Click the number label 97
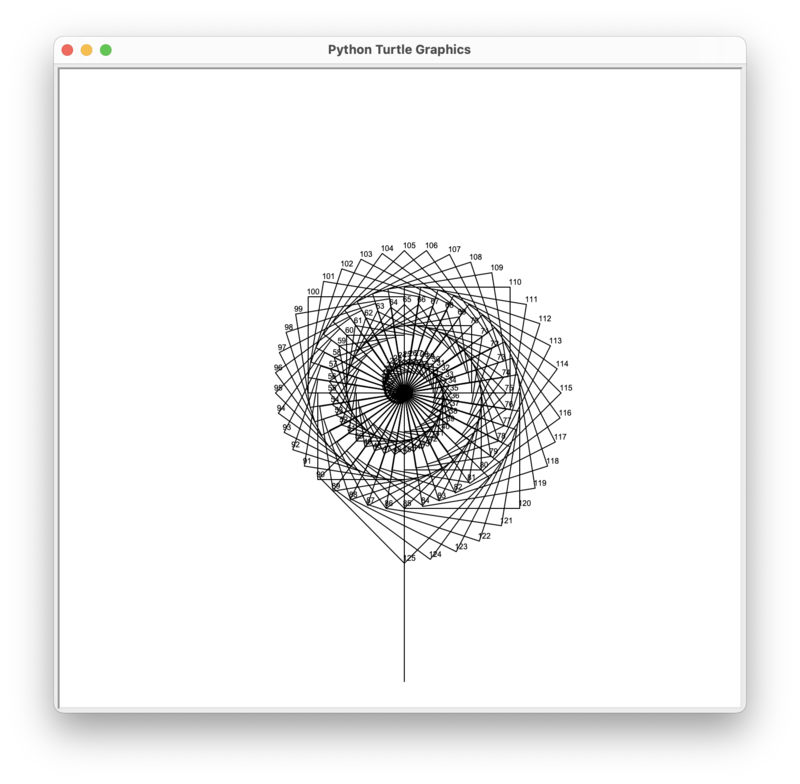800x784 pixels. pyautogui.click(x=282, y=347)
